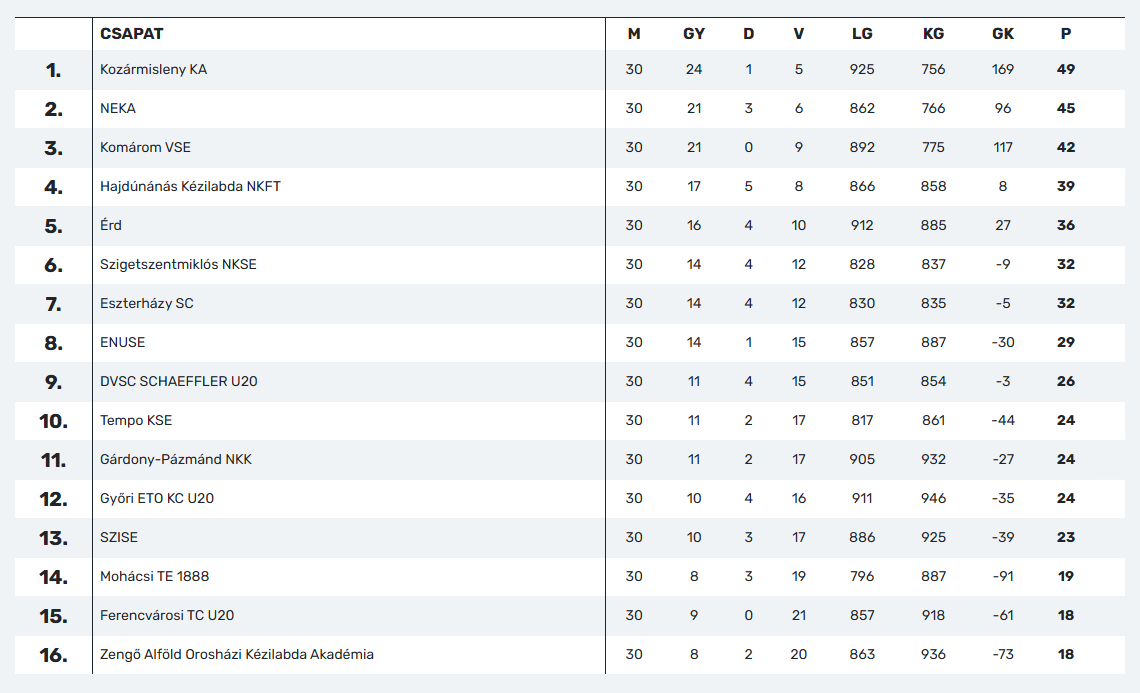Click Zengő Alföld Orosházi Kézilabda Akadémia
1140x693 pixels.
click(x=237, y=654)
